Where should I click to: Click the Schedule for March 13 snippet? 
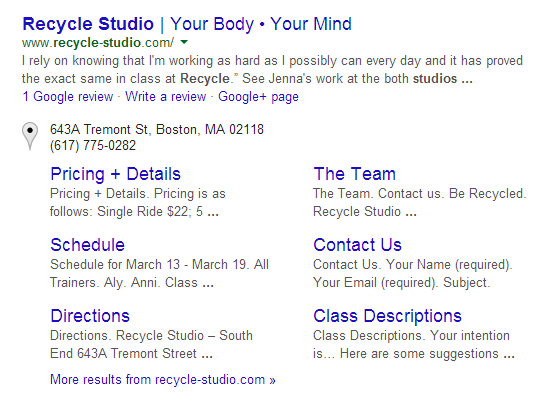pyautogui.click(x=159, y=273)
